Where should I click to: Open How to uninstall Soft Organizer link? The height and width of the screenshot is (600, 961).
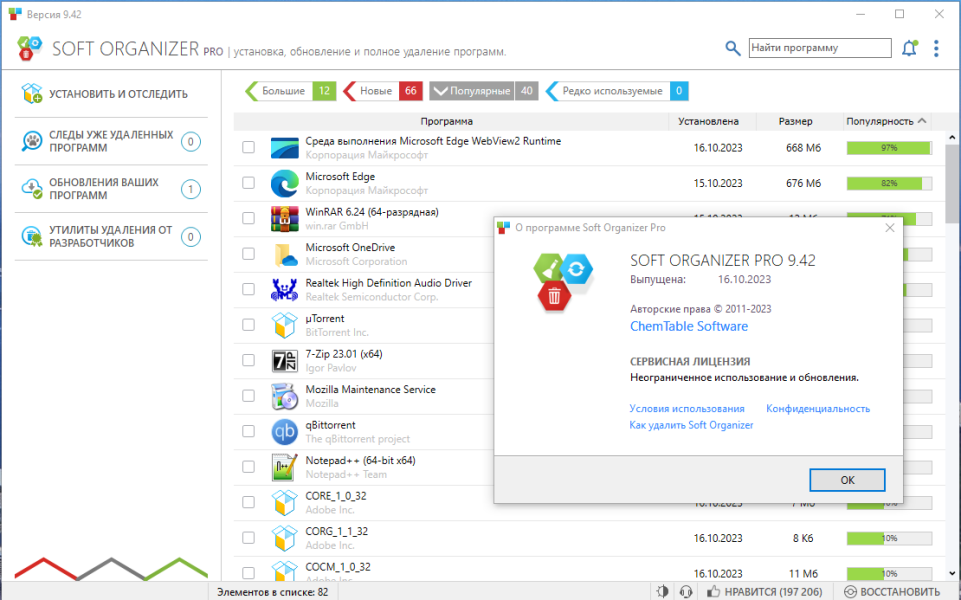(x=691, y=425)
